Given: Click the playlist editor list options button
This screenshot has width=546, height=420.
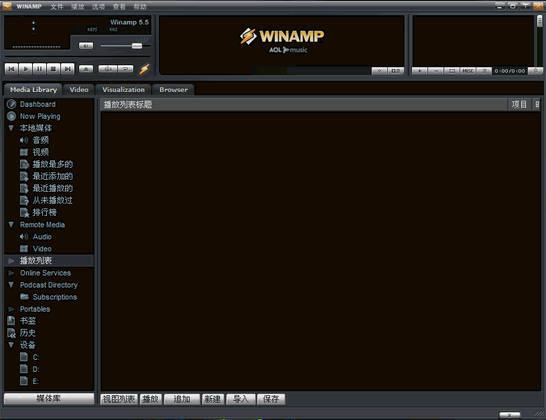Looking at the screenshot, I should click(484, 71).
